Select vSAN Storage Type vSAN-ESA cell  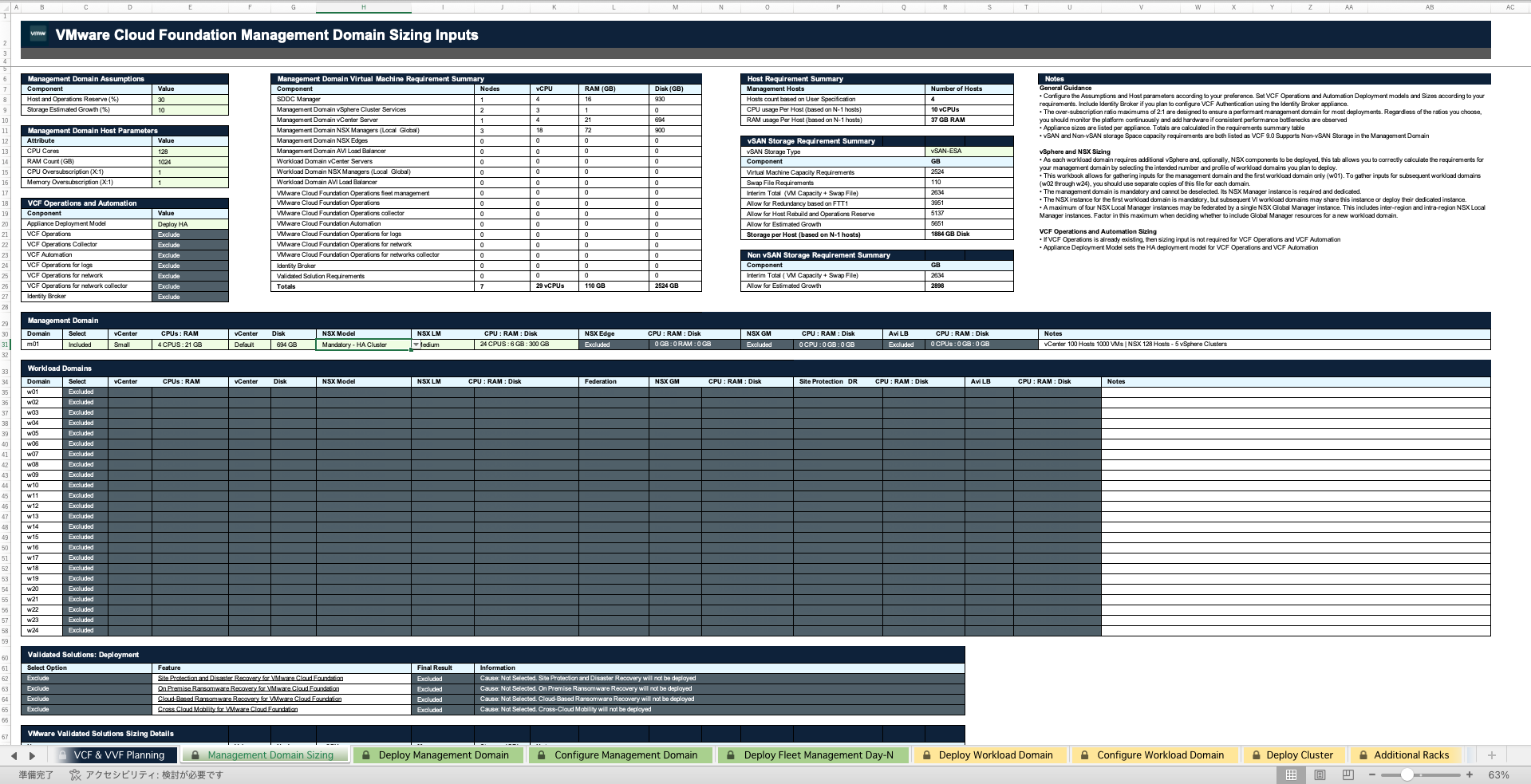[969, 151]
